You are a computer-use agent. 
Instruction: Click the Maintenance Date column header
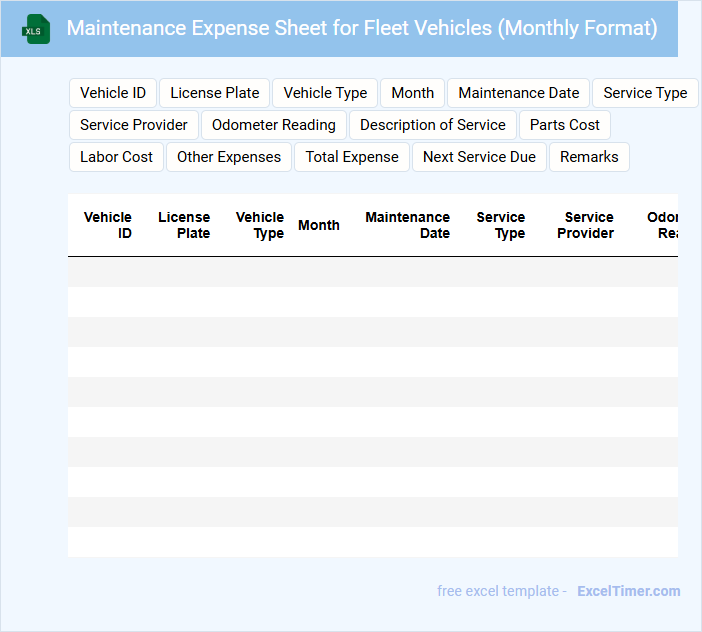pos(408,225)
